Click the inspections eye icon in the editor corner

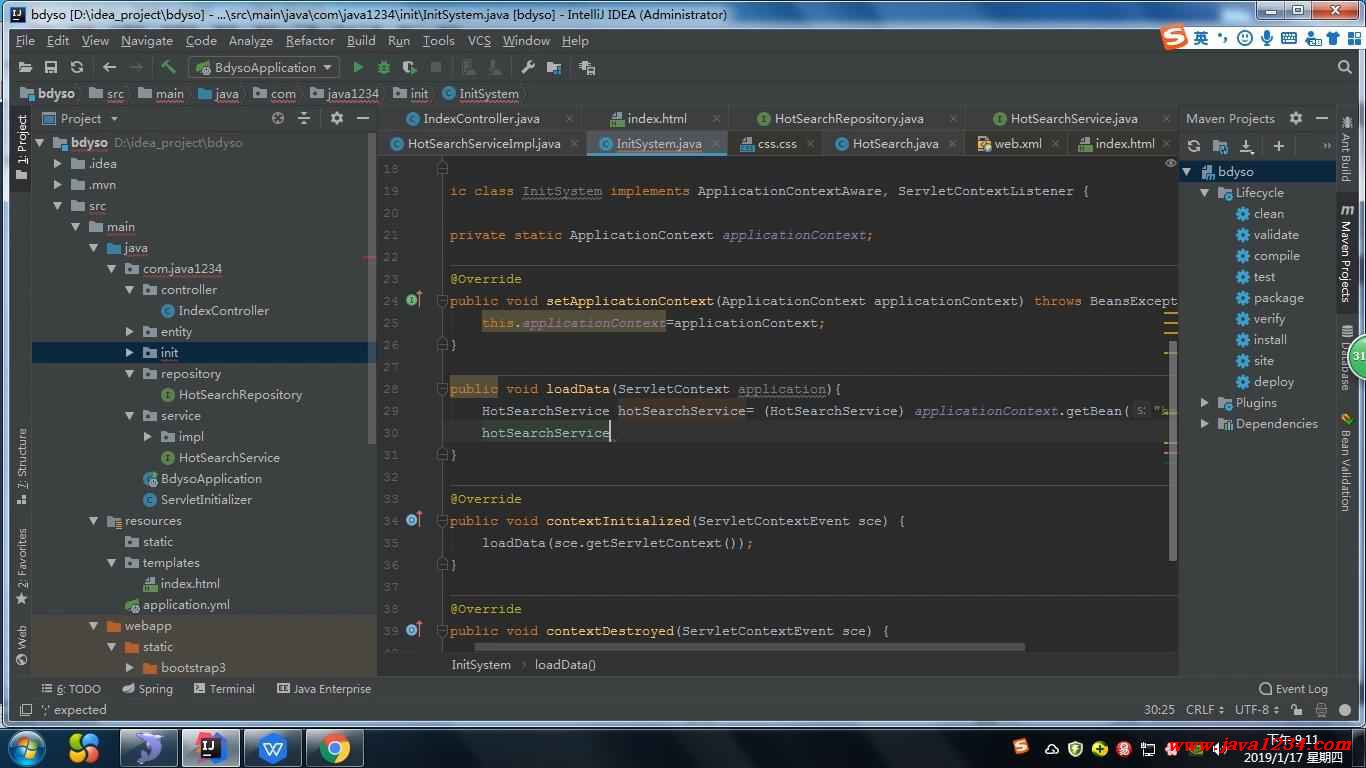(x=1170, y=164)
